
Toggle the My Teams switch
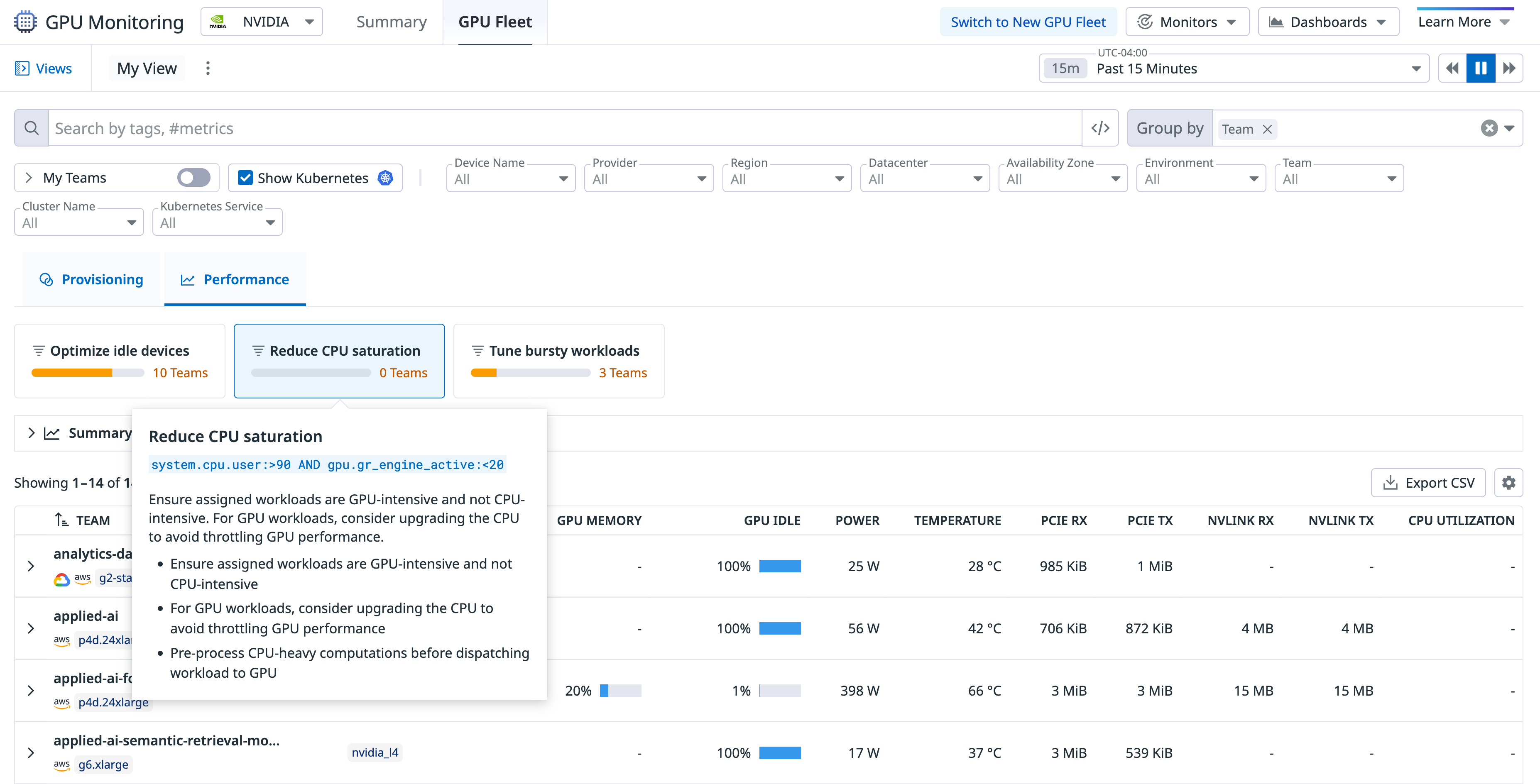(x=194, y=178)
